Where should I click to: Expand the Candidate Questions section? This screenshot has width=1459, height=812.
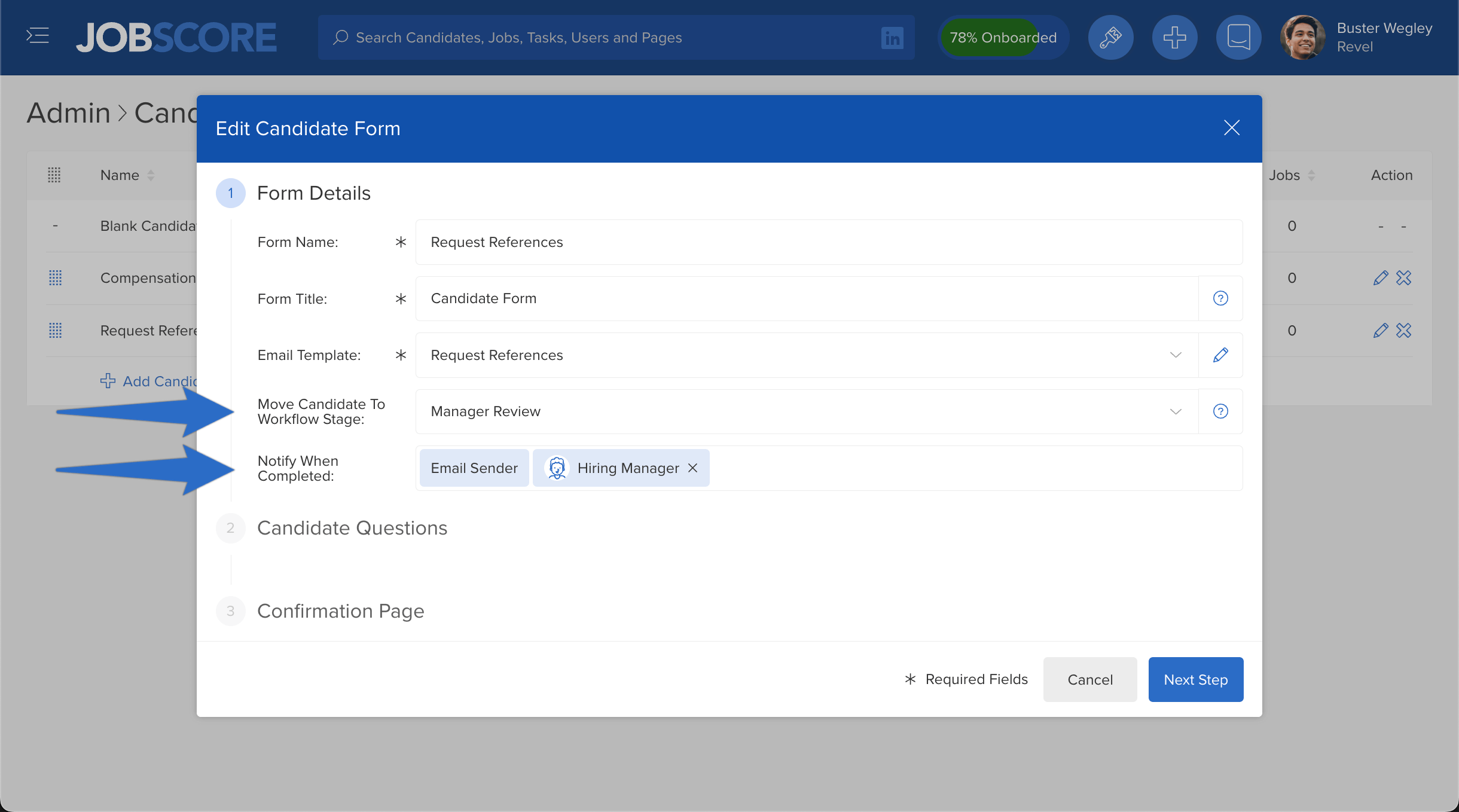point(351,528)
